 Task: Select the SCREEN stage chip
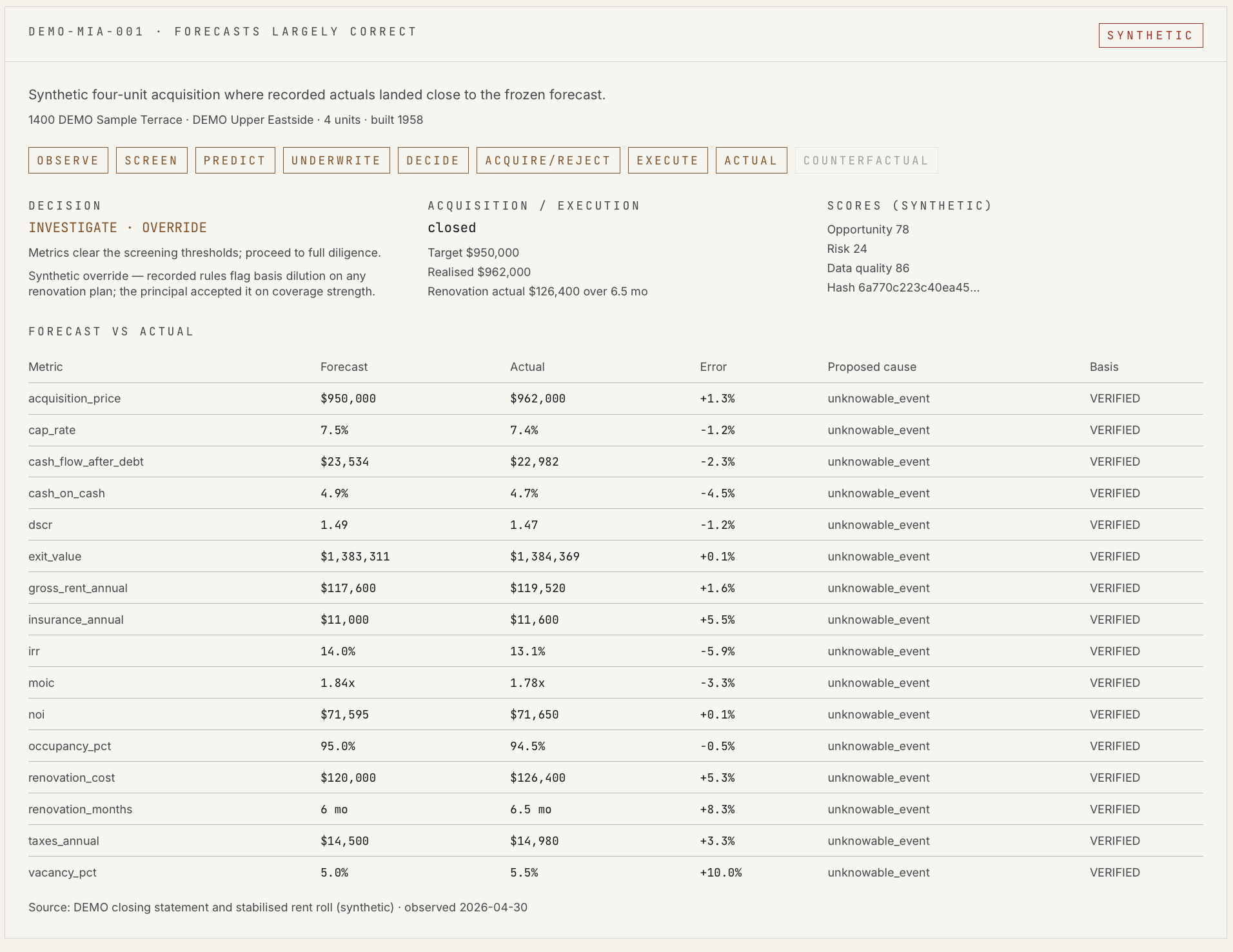coord(152,161)
